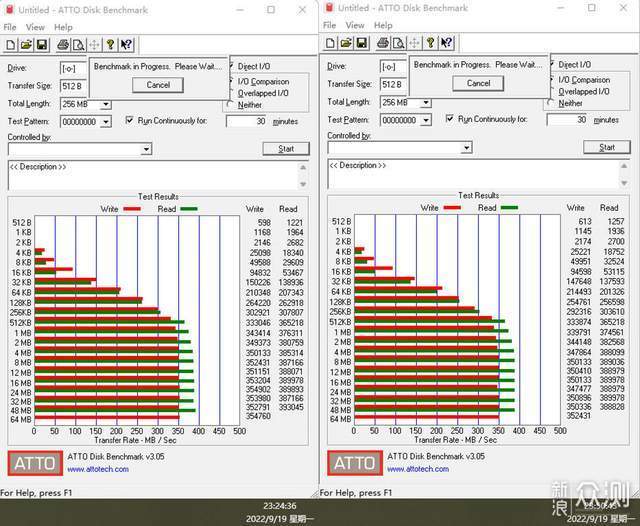Select I/O Comparison radio in left window
This screenshot has width=640, height=526.
231,81
